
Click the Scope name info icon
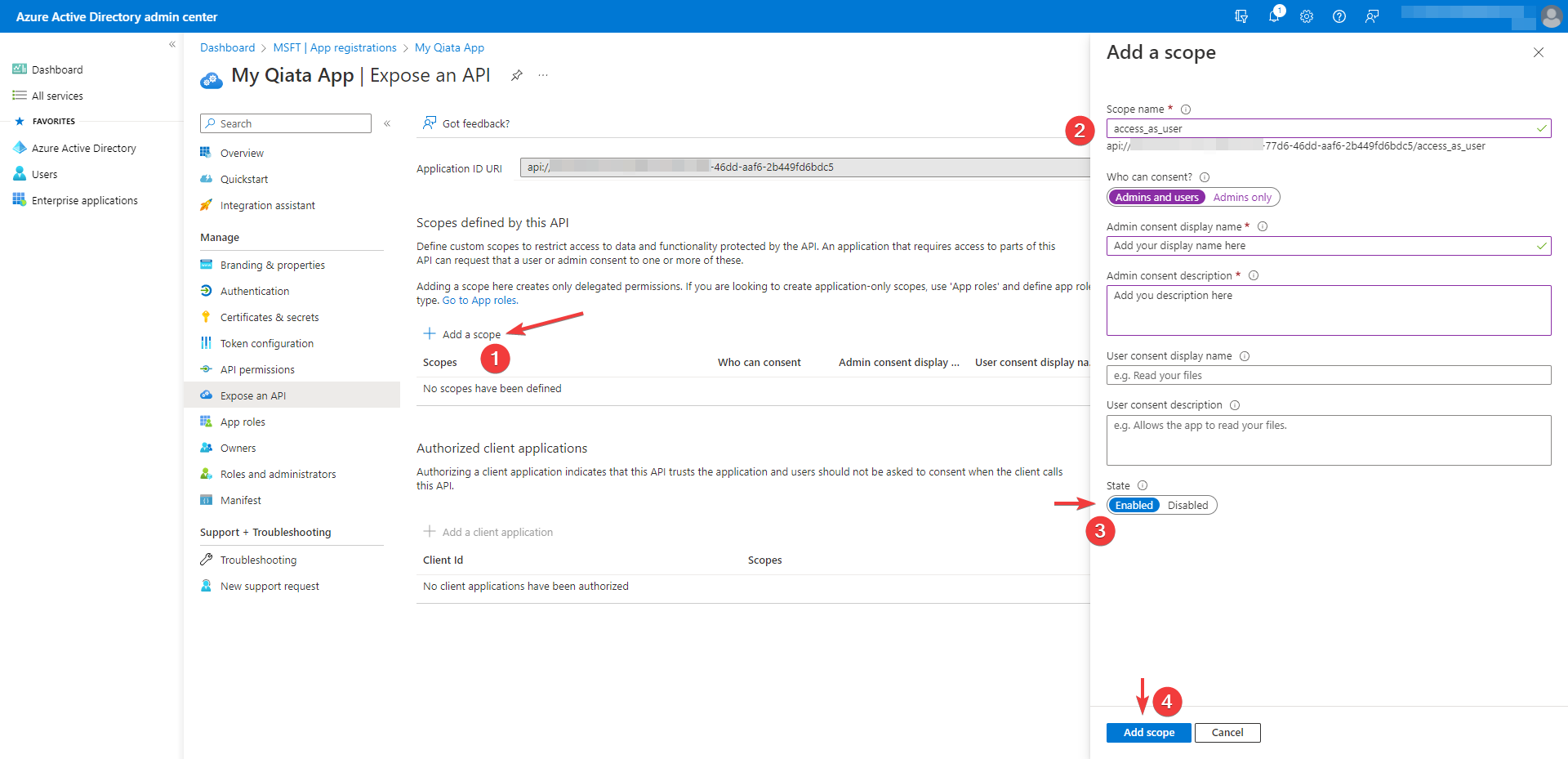pos(1186,109)
